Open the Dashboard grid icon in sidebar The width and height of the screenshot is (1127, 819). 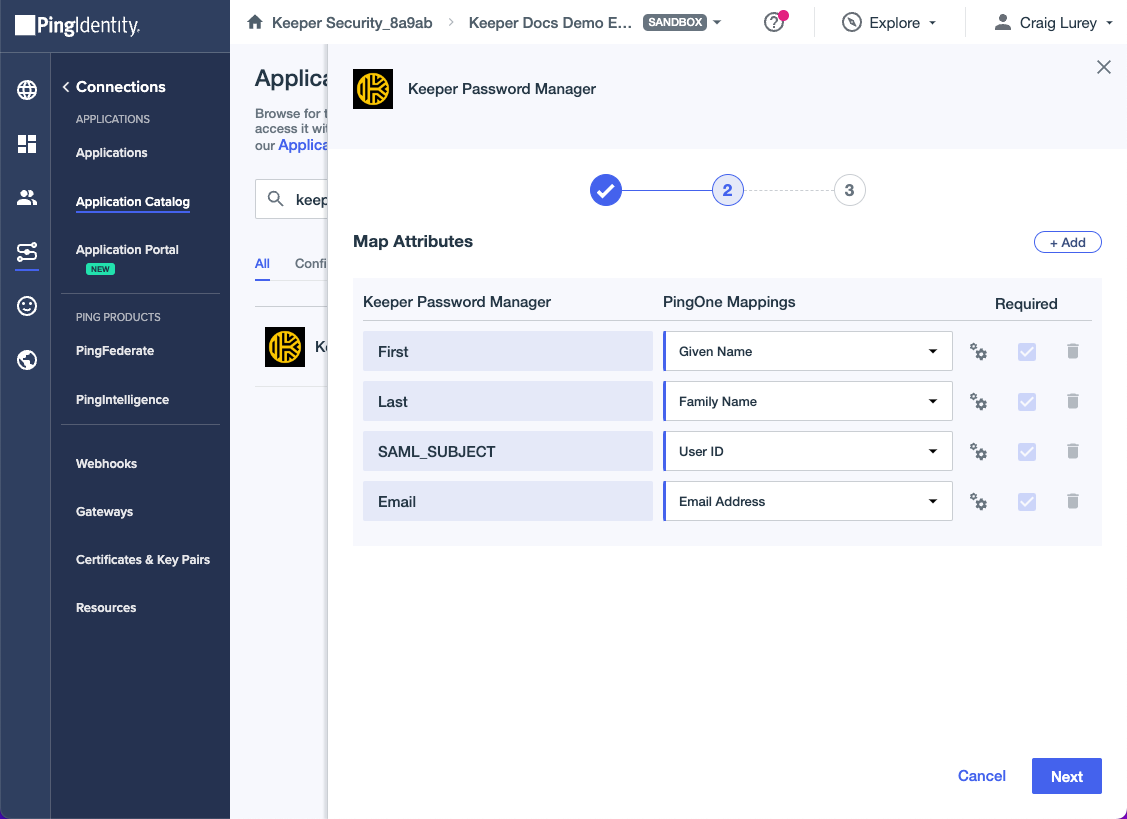27,144
